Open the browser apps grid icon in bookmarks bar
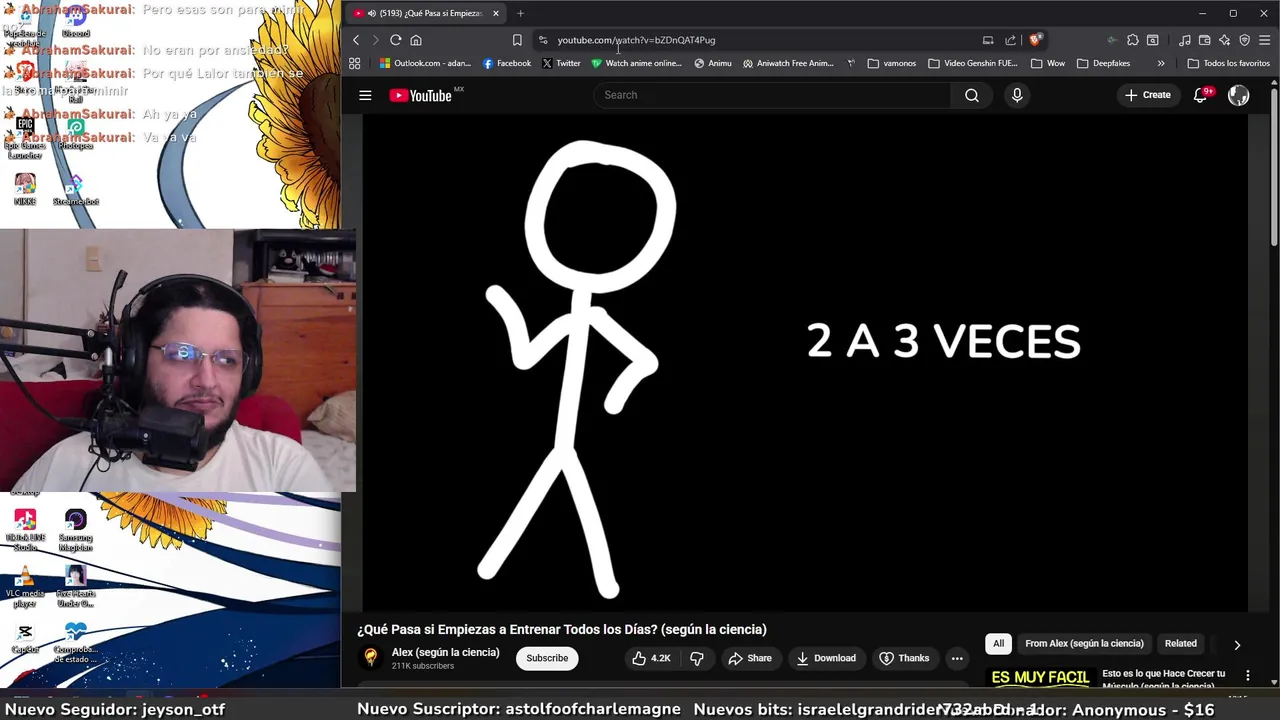The height and width of the screenshot is (720, 1280). pyautogui.click(x=354, y=63)
